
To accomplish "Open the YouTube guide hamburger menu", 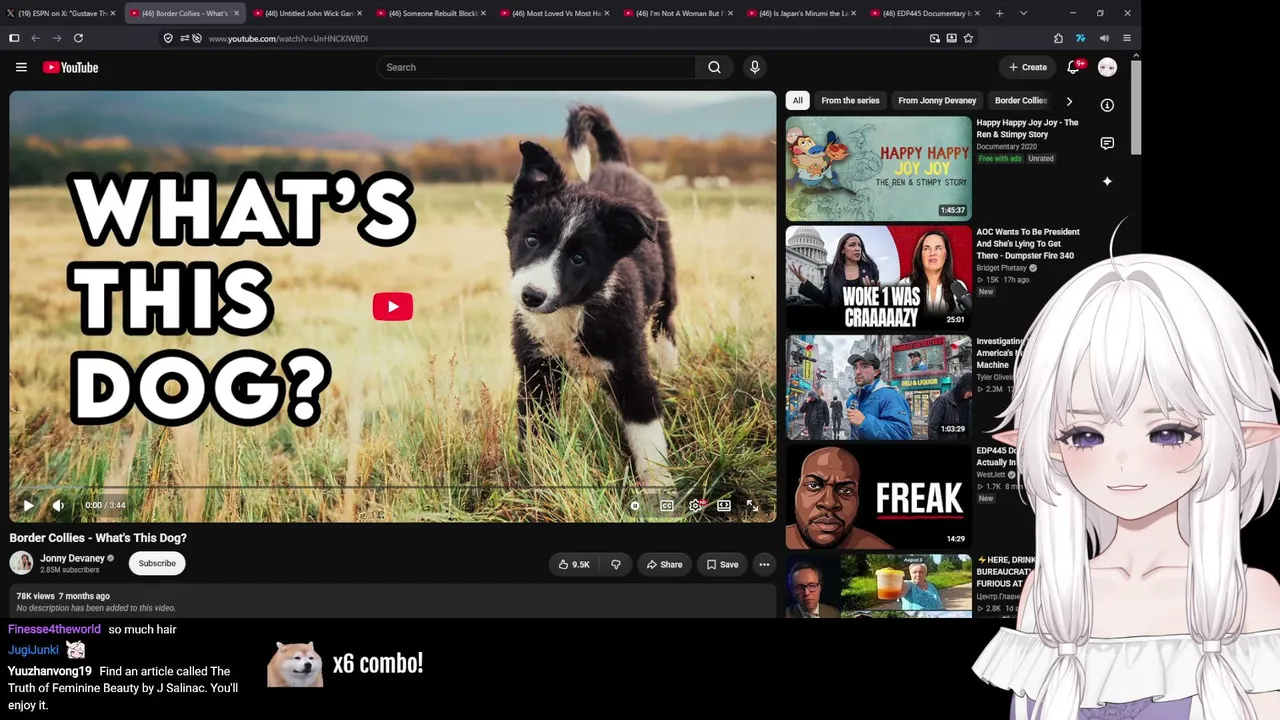I will (21, 67).
